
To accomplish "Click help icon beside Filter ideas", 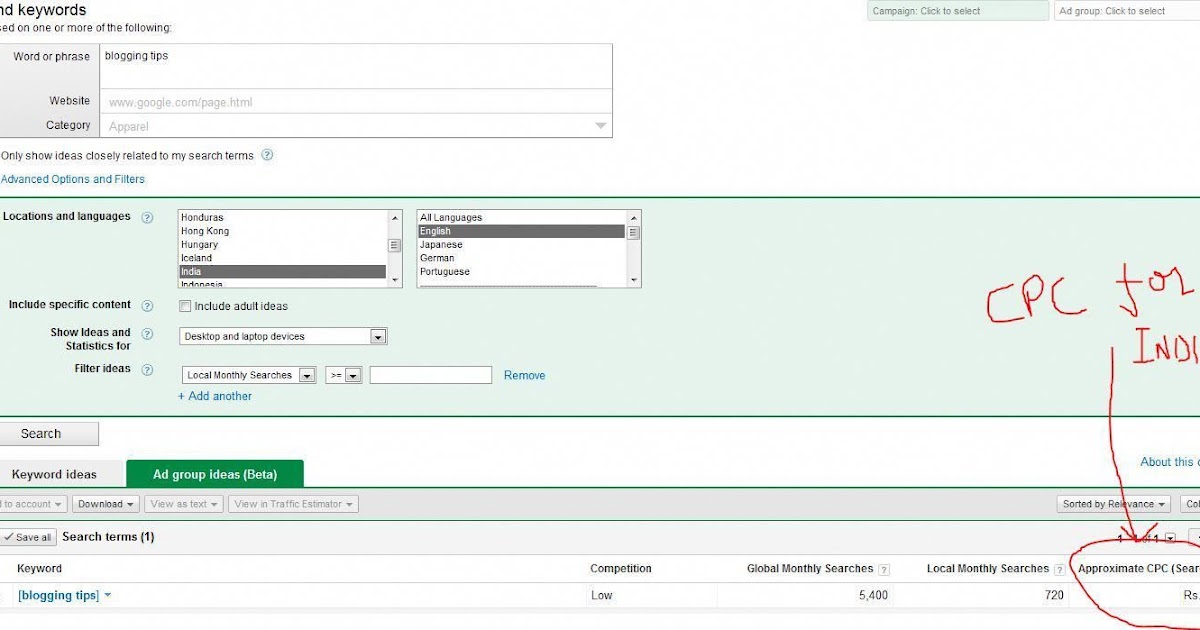I will tap(147, 369).
